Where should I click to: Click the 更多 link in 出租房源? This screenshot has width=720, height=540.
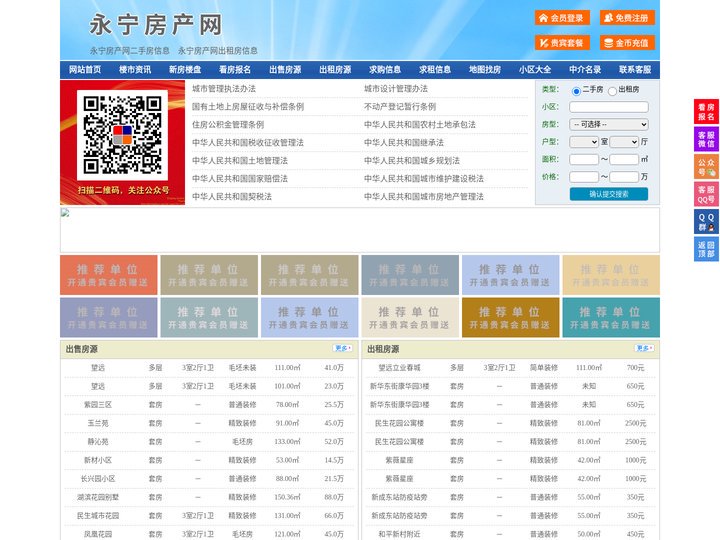coord(644,349)
